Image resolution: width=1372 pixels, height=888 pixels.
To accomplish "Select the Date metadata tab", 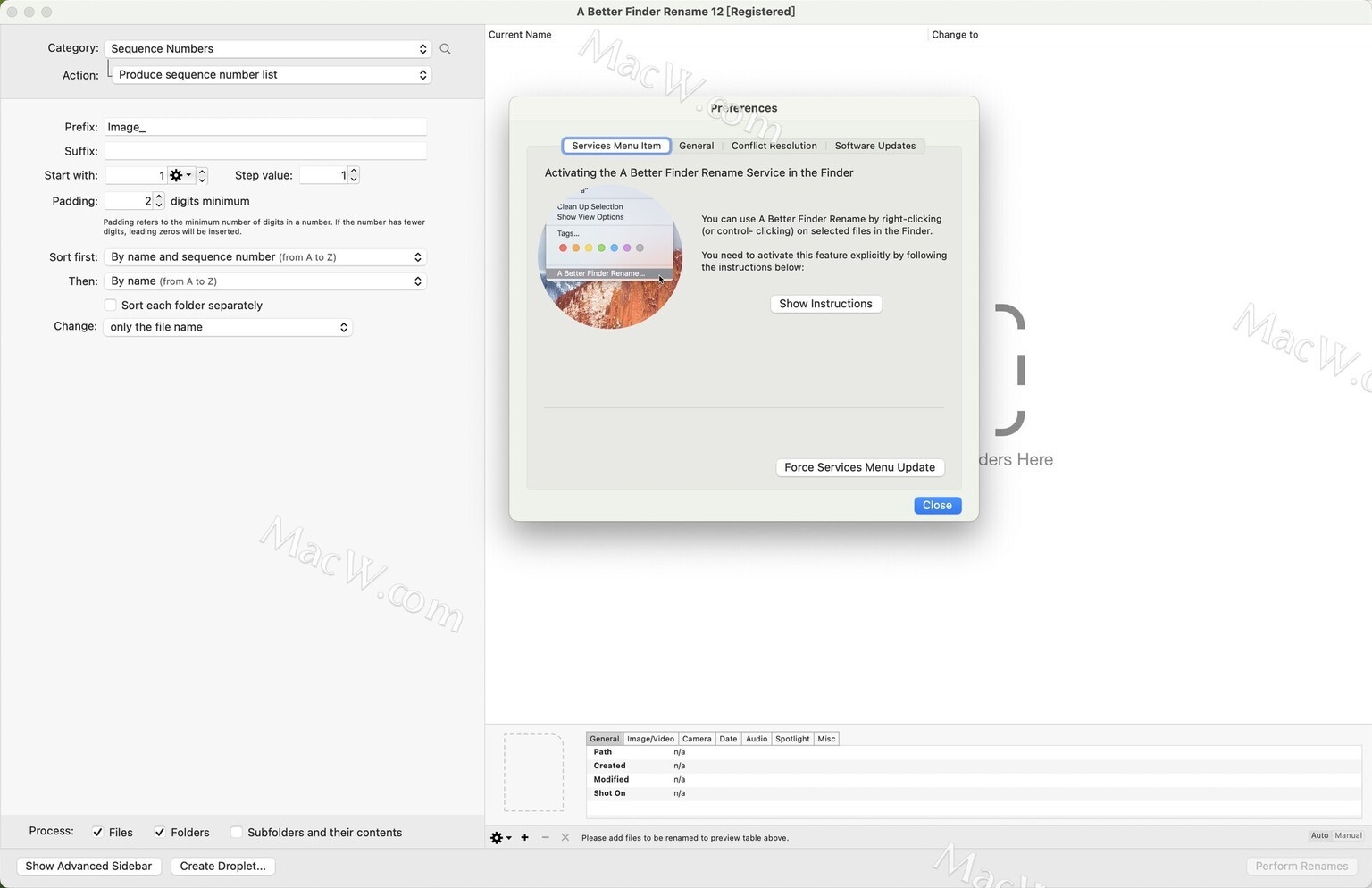I will (728, 739).
